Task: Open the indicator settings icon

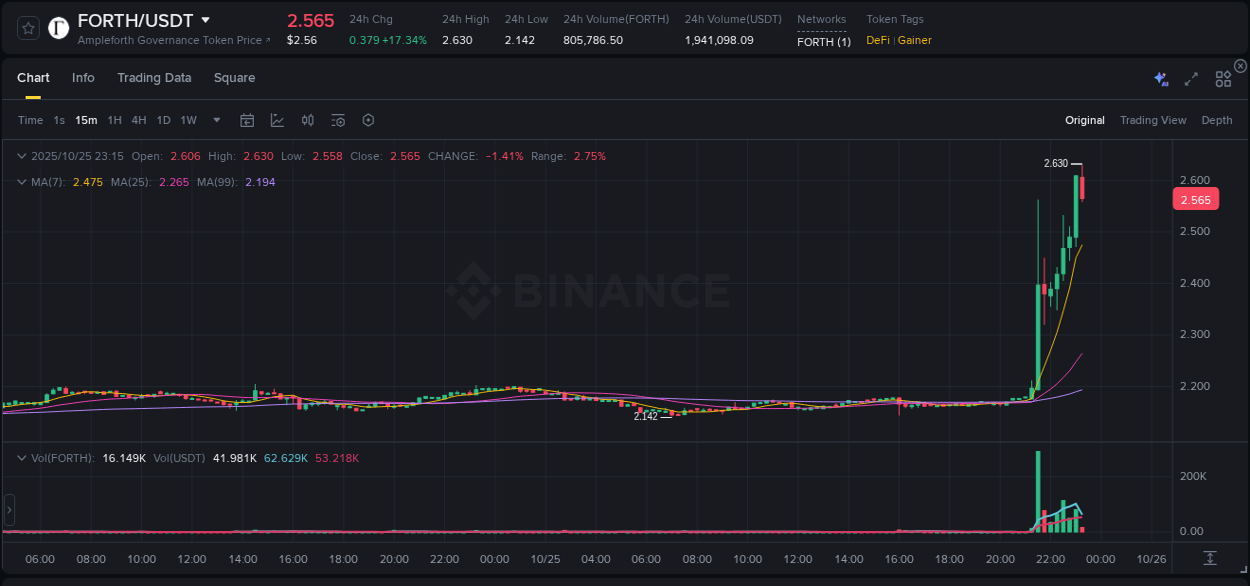Action: pos(337,120)
